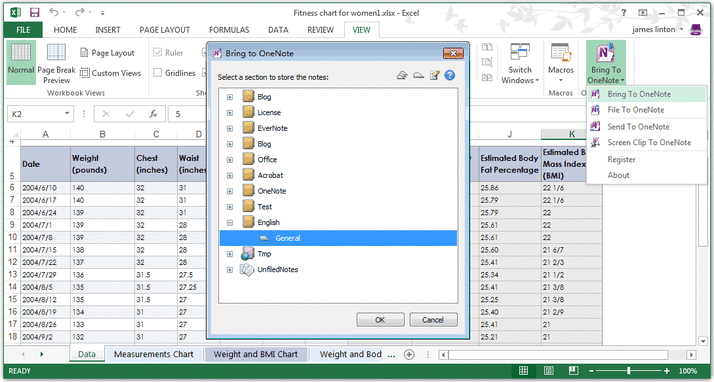The width and height of the screenshot is (714, 382).
Task: Click the blue help icon in dialog
Action: (x=450, y=75)
